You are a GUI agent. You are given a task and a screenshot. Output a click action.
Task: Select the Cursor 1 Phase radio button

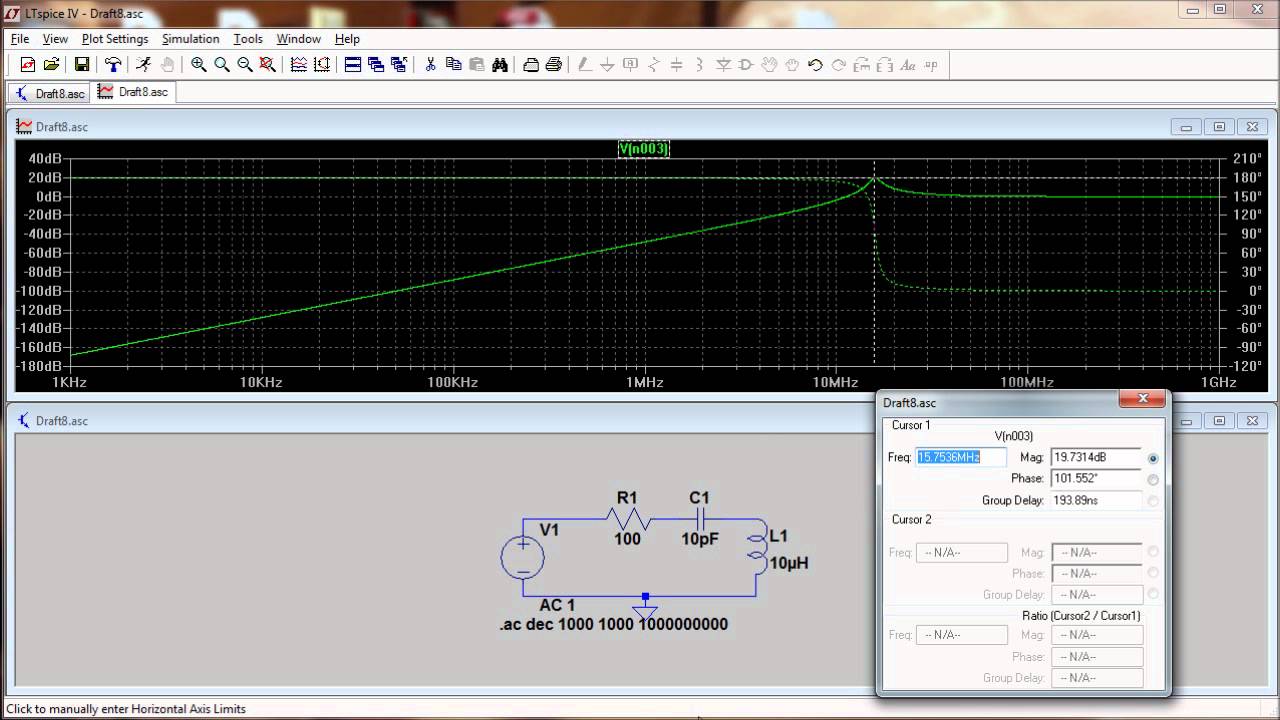point(1153,479)
